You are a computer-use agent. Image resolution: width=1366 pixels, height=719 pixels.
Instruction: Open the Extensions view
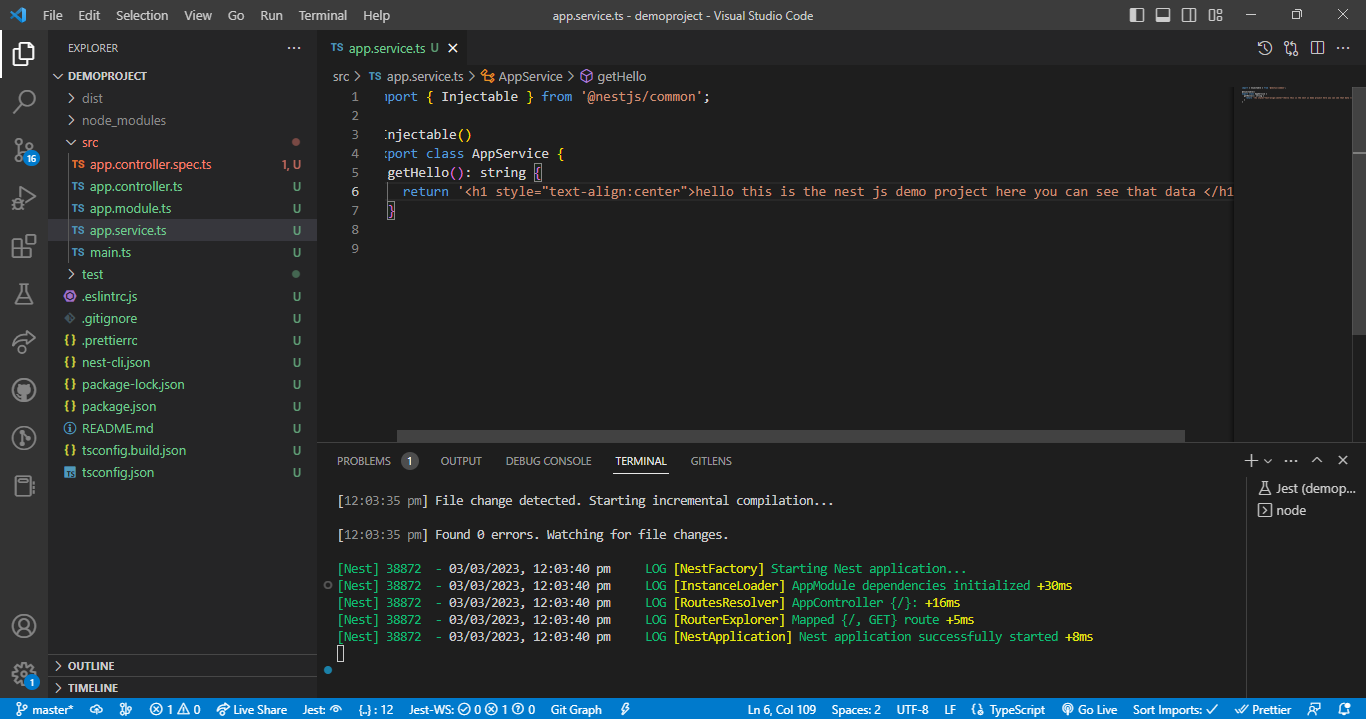[x=24, y=247]
